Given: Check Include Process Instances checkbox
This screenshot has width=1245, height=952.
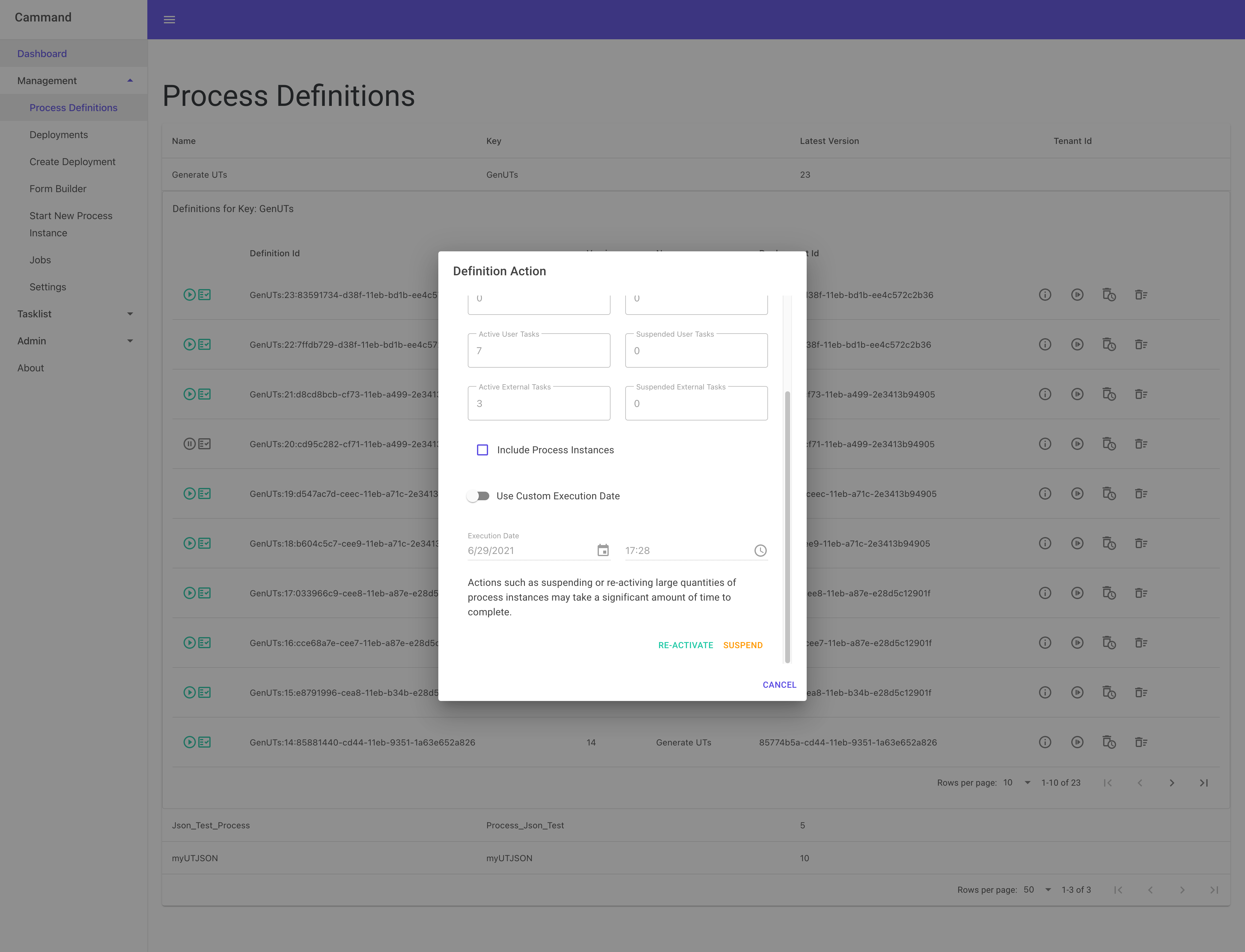Looking at the screenshot, I should [x=482, y=450].
